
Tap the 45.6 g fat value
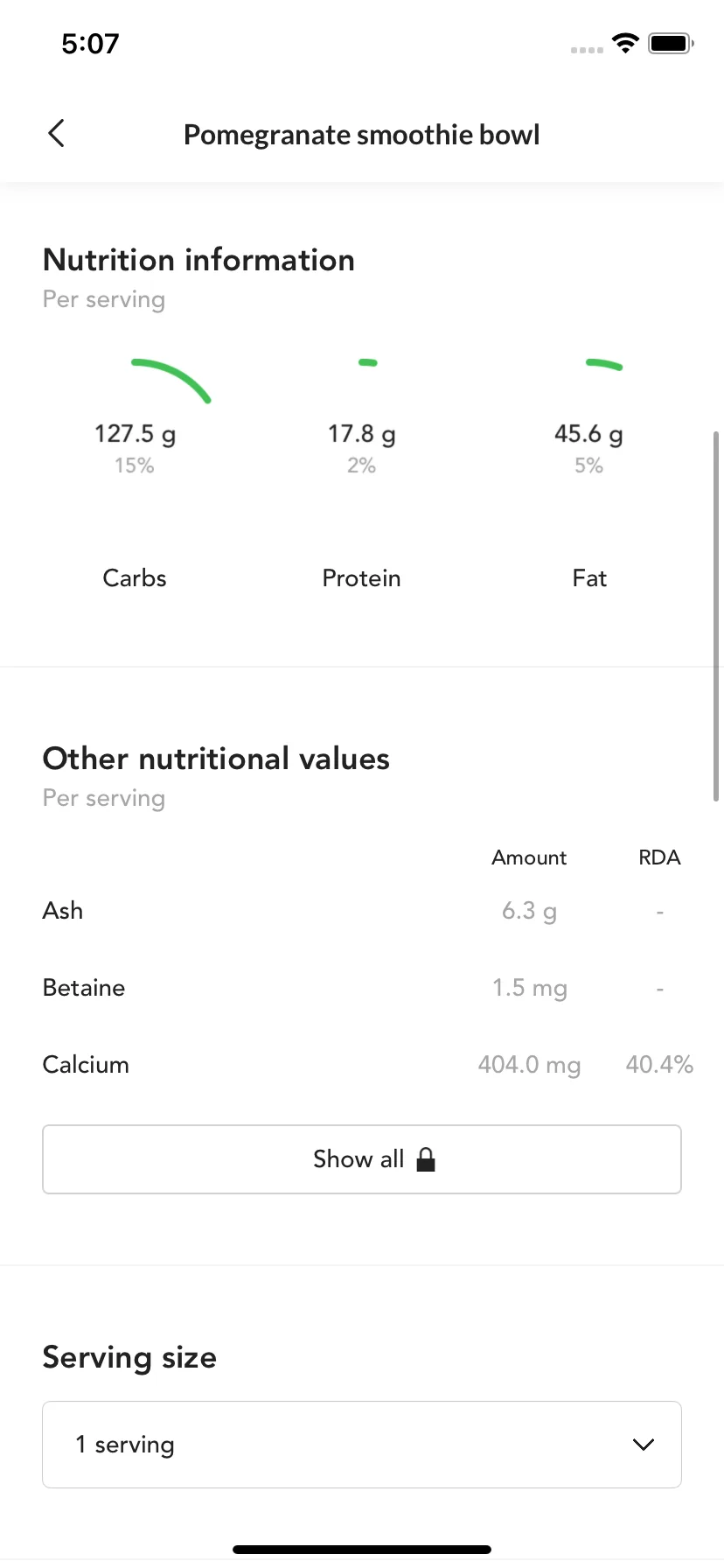pos(588,434)
